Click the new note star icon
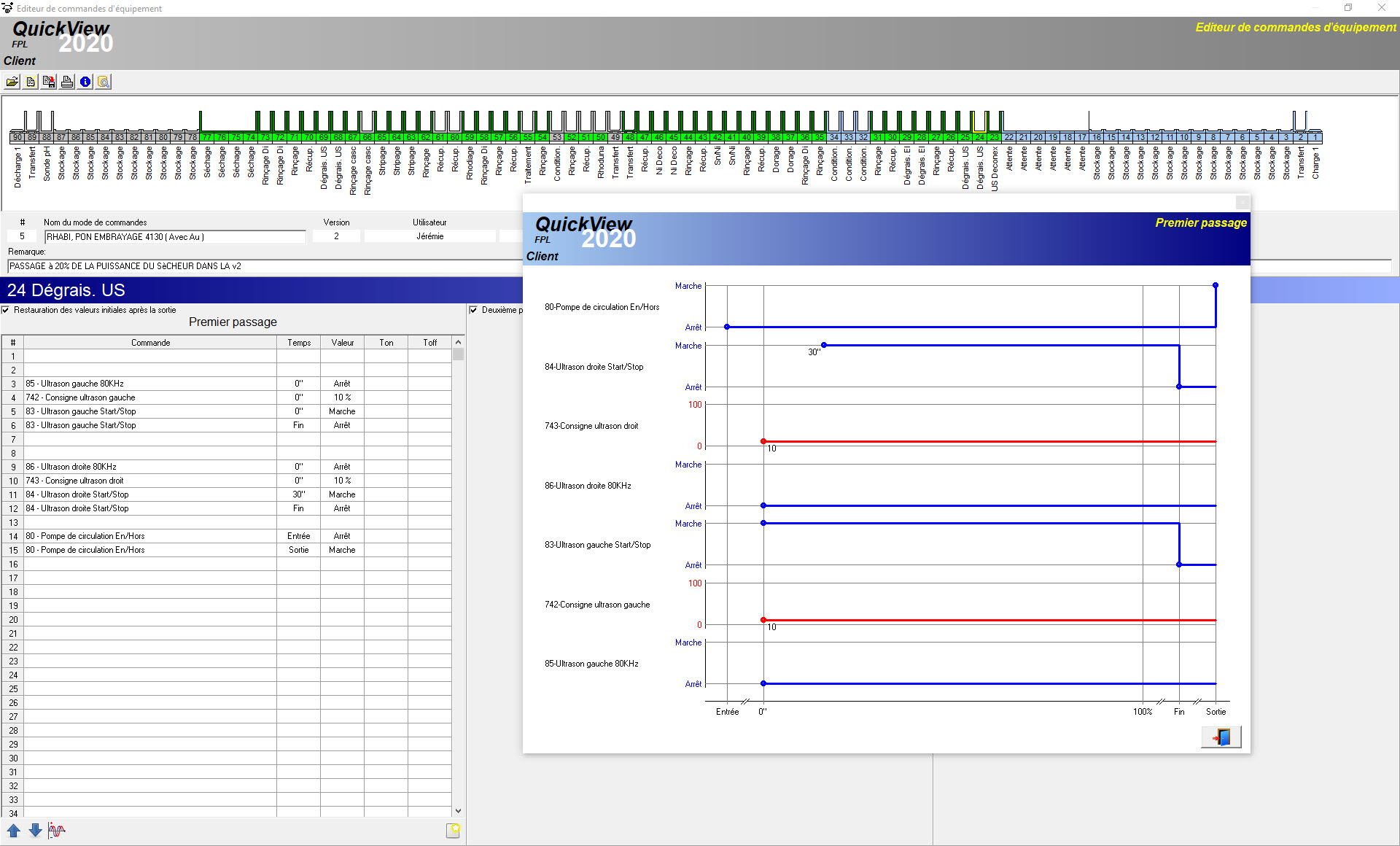This screenshot has height=846, width=1400. click(453, 831)
